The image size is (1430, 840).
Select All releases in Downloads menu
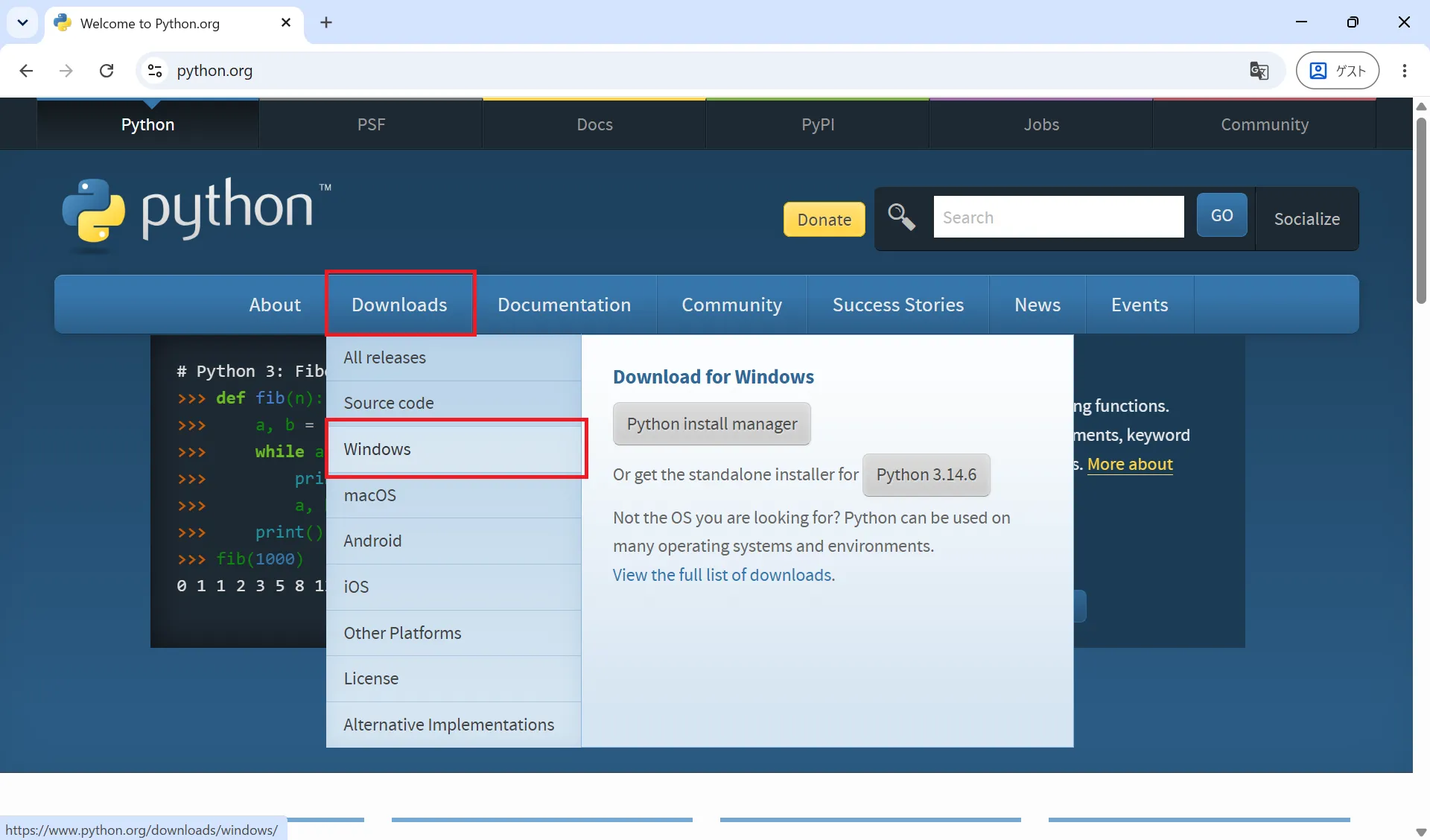point(454,357)
